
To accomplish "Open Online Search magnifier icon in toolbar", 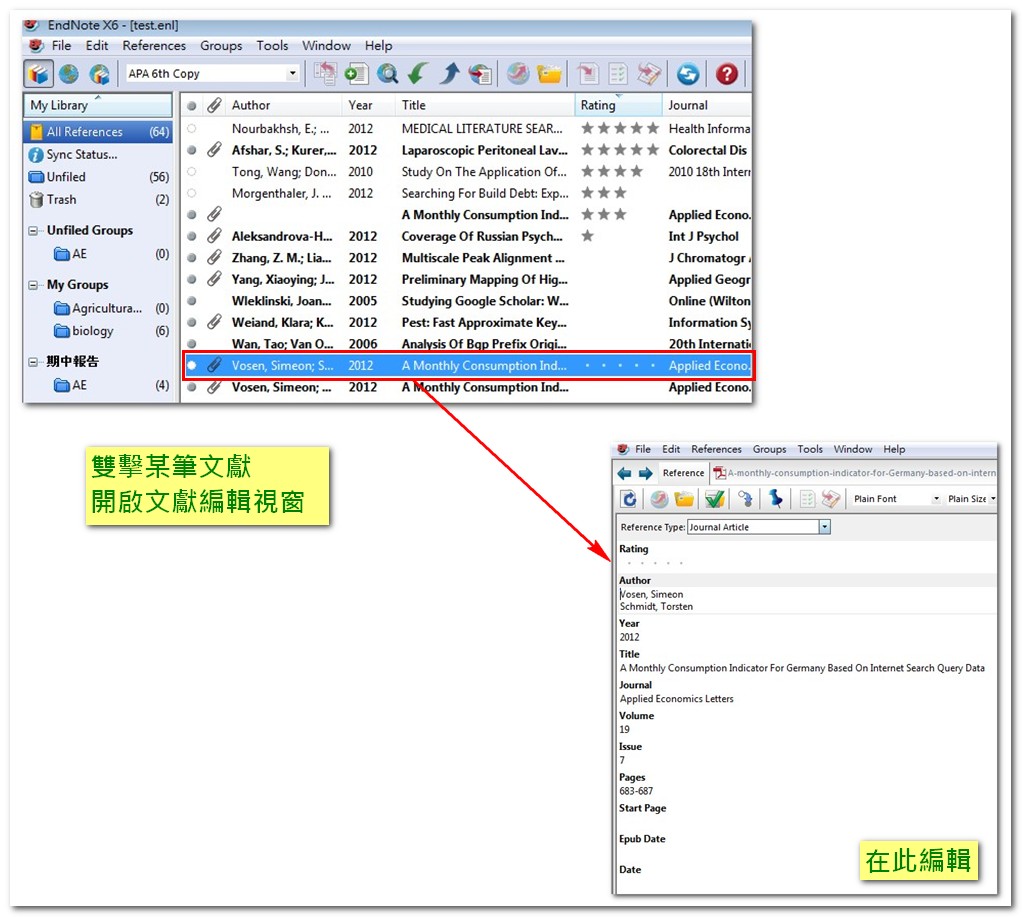I will 387,74.
